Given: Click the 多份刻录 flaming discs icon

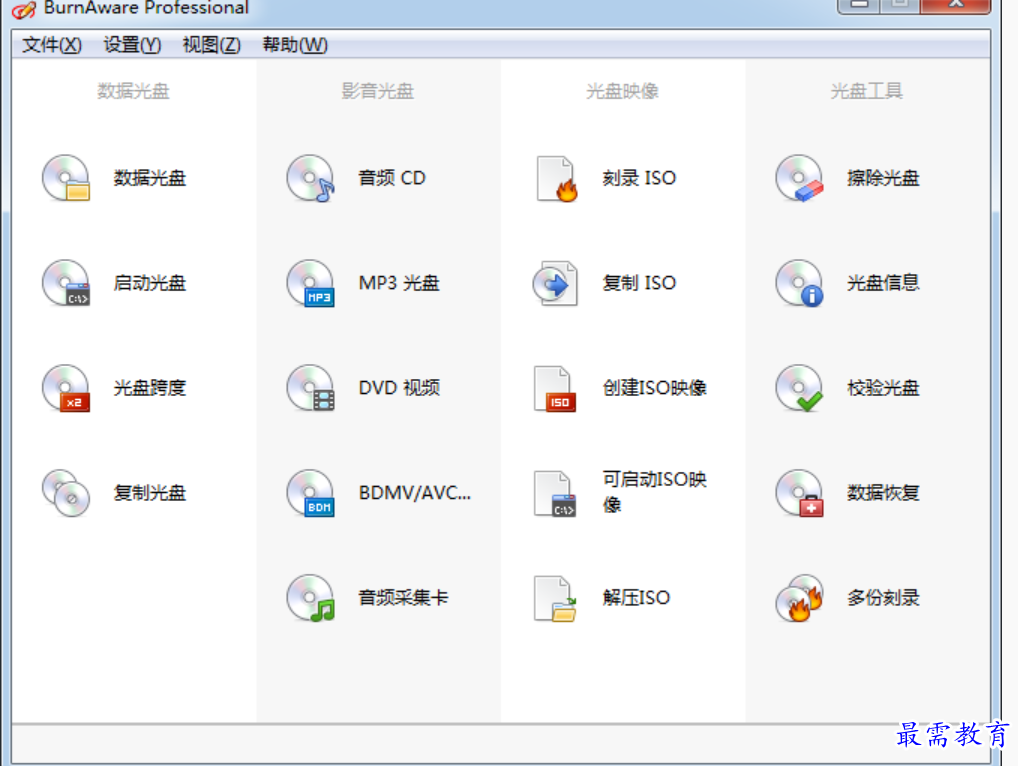Looking at the screenshot, I should click(x=799, y=598).
